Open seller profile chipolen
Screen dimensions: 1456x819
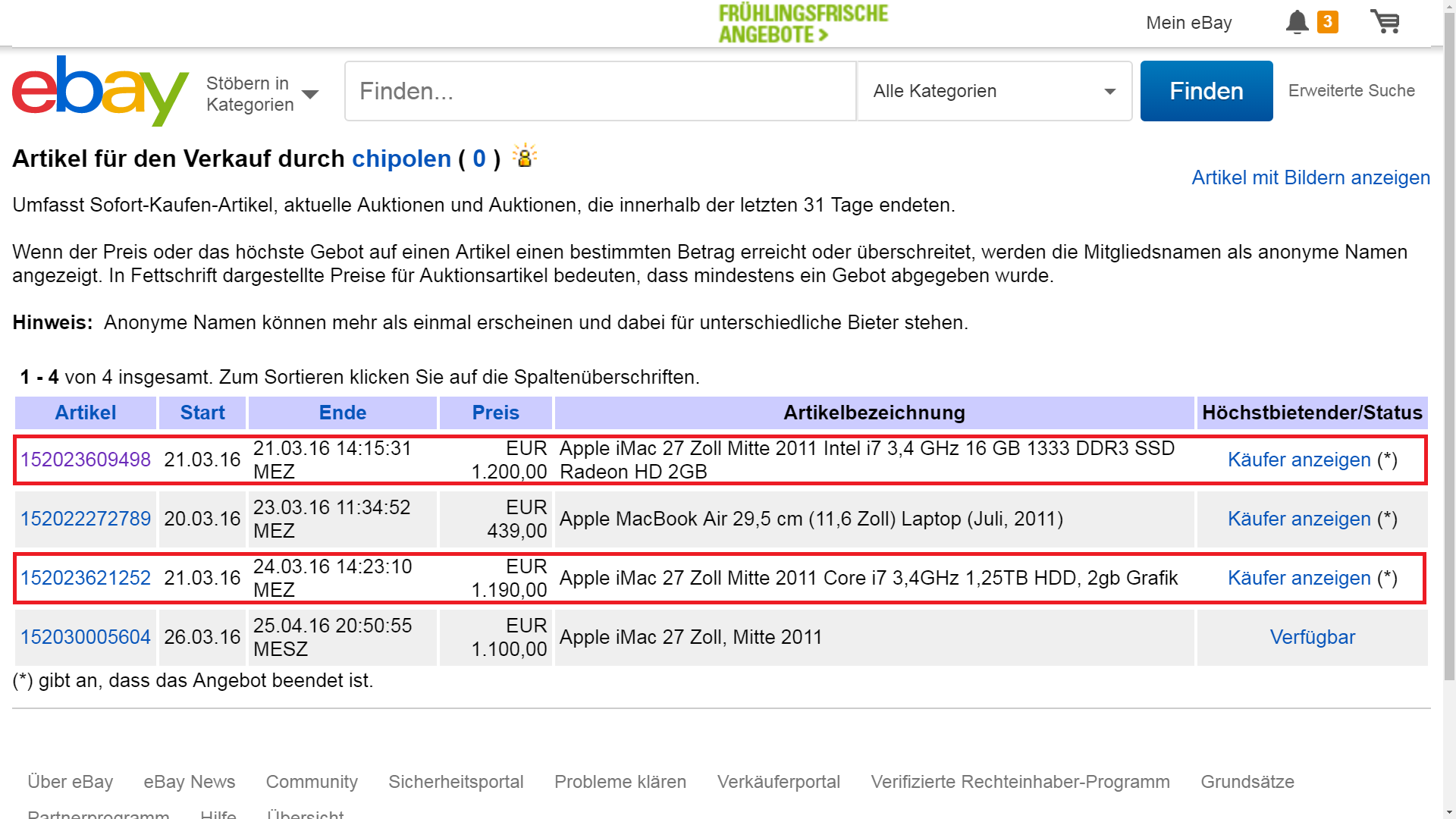pos(401,158)
